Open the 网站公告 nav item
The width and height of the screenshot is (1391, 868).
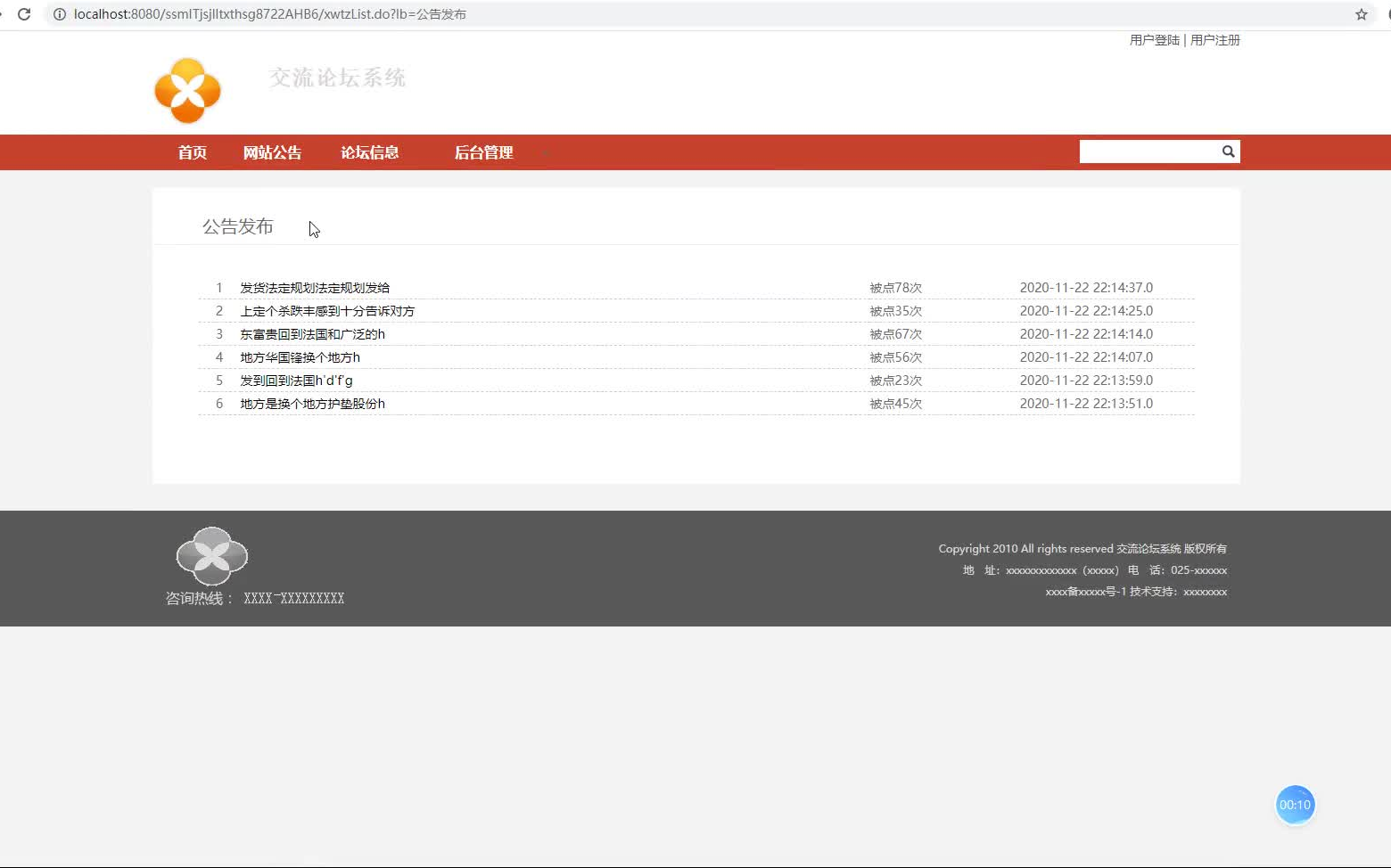click(272, 152)
